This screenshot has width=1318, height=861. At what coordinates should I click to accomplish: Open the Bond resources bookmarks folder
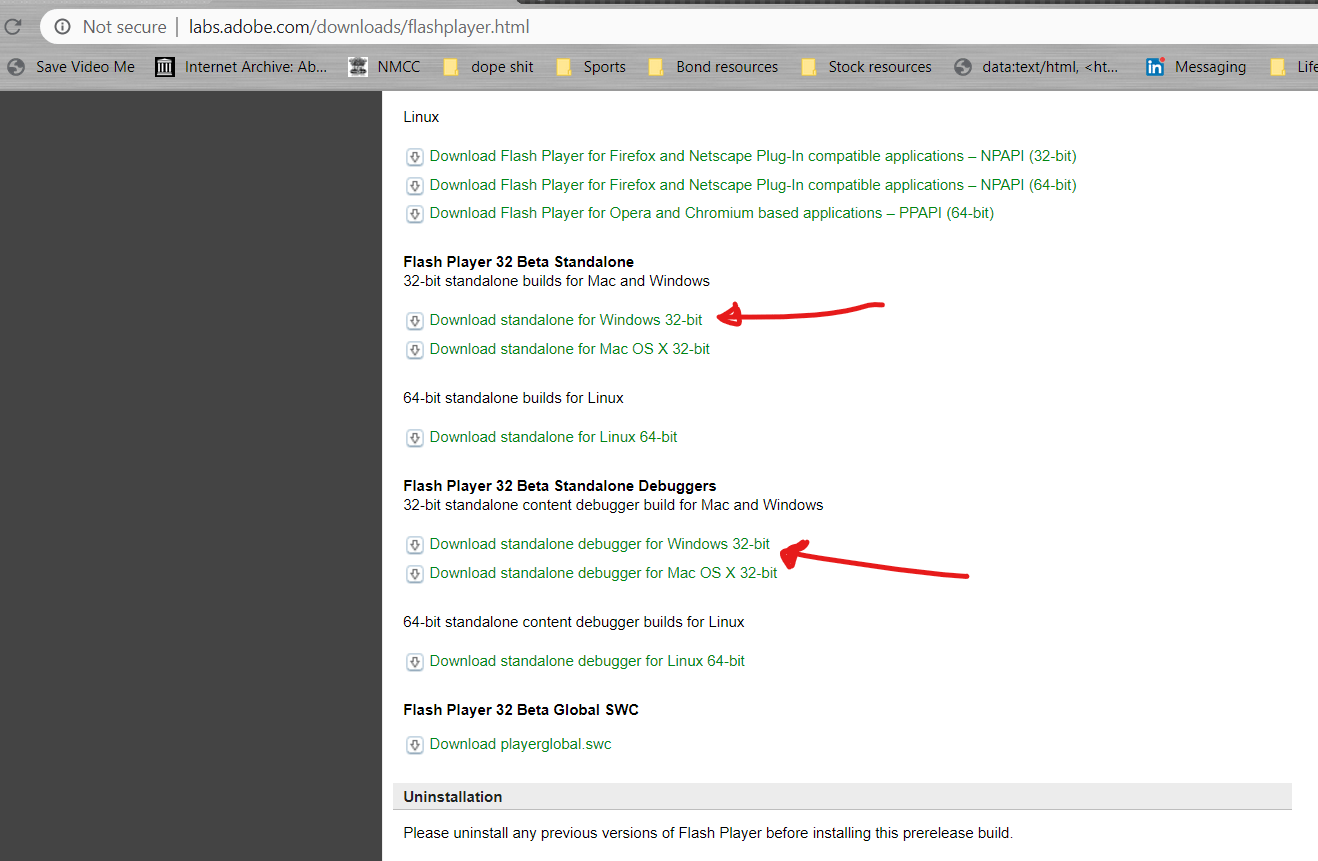pyautogui.click(x=713, y=67)
